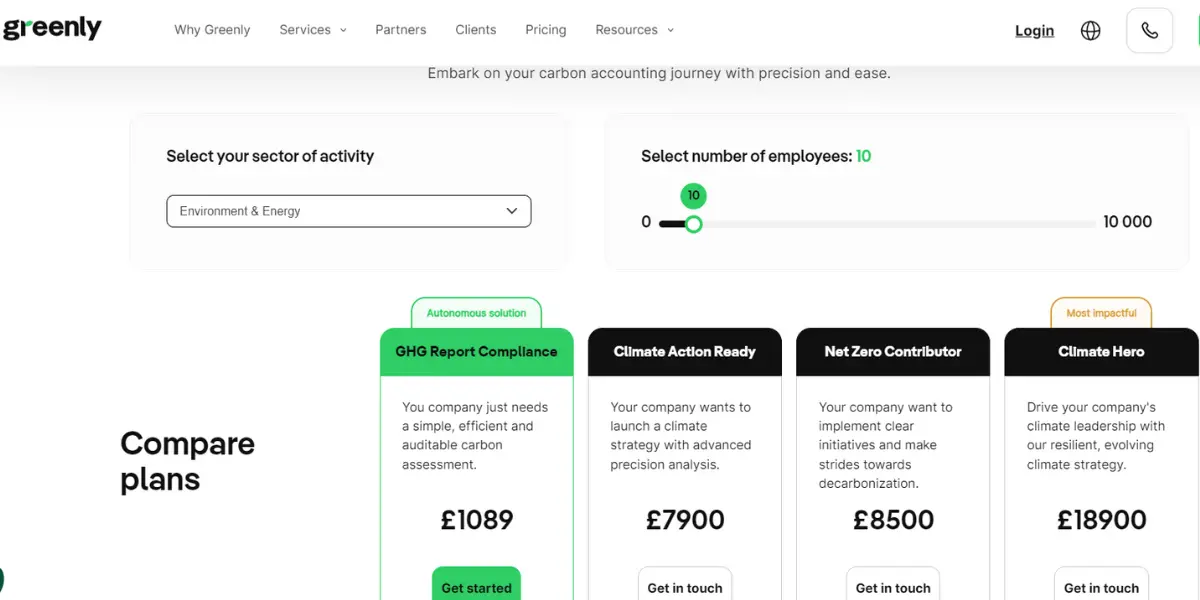Open the Clients page
Screen dimensions: 1200x600
point(476,30)
